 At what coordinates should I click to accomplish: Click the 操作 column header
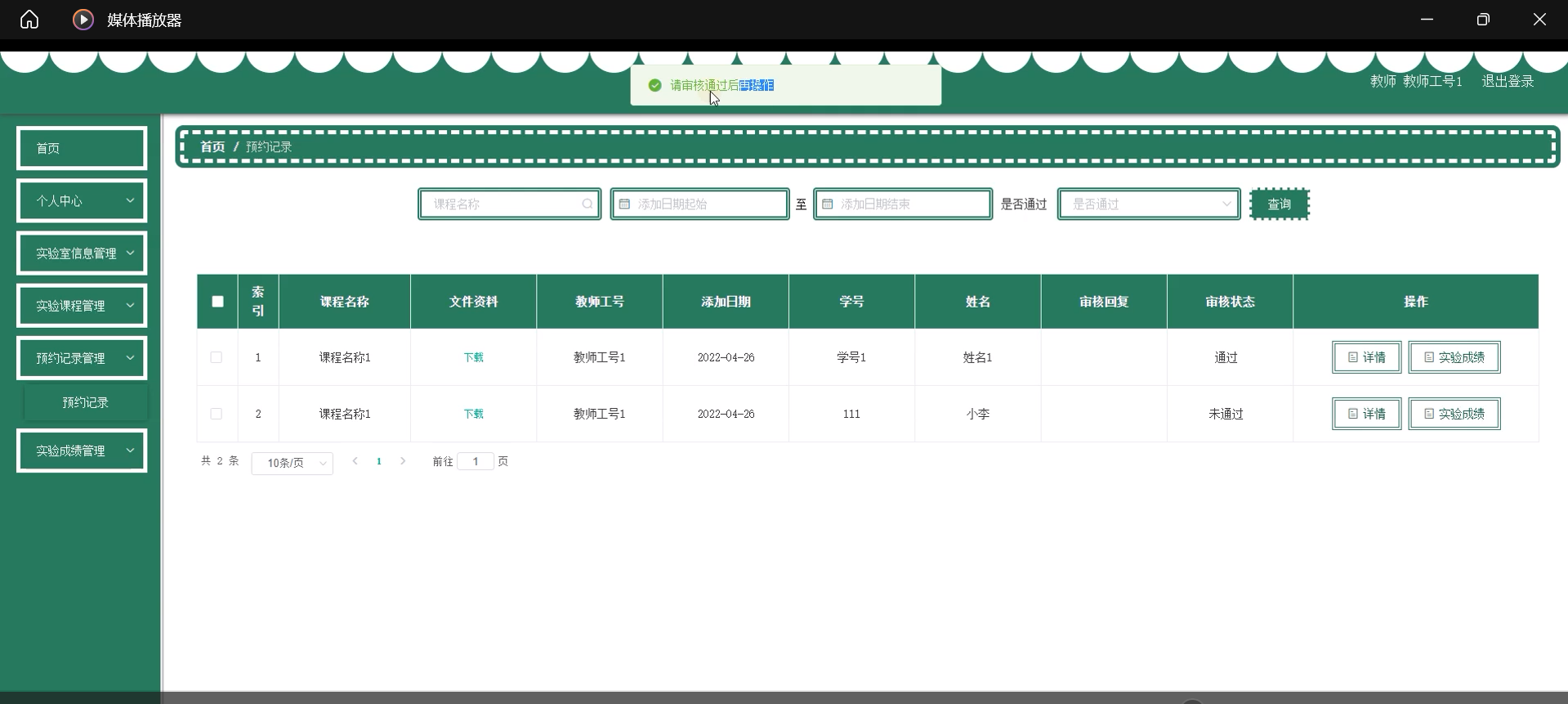[1416, 302]
